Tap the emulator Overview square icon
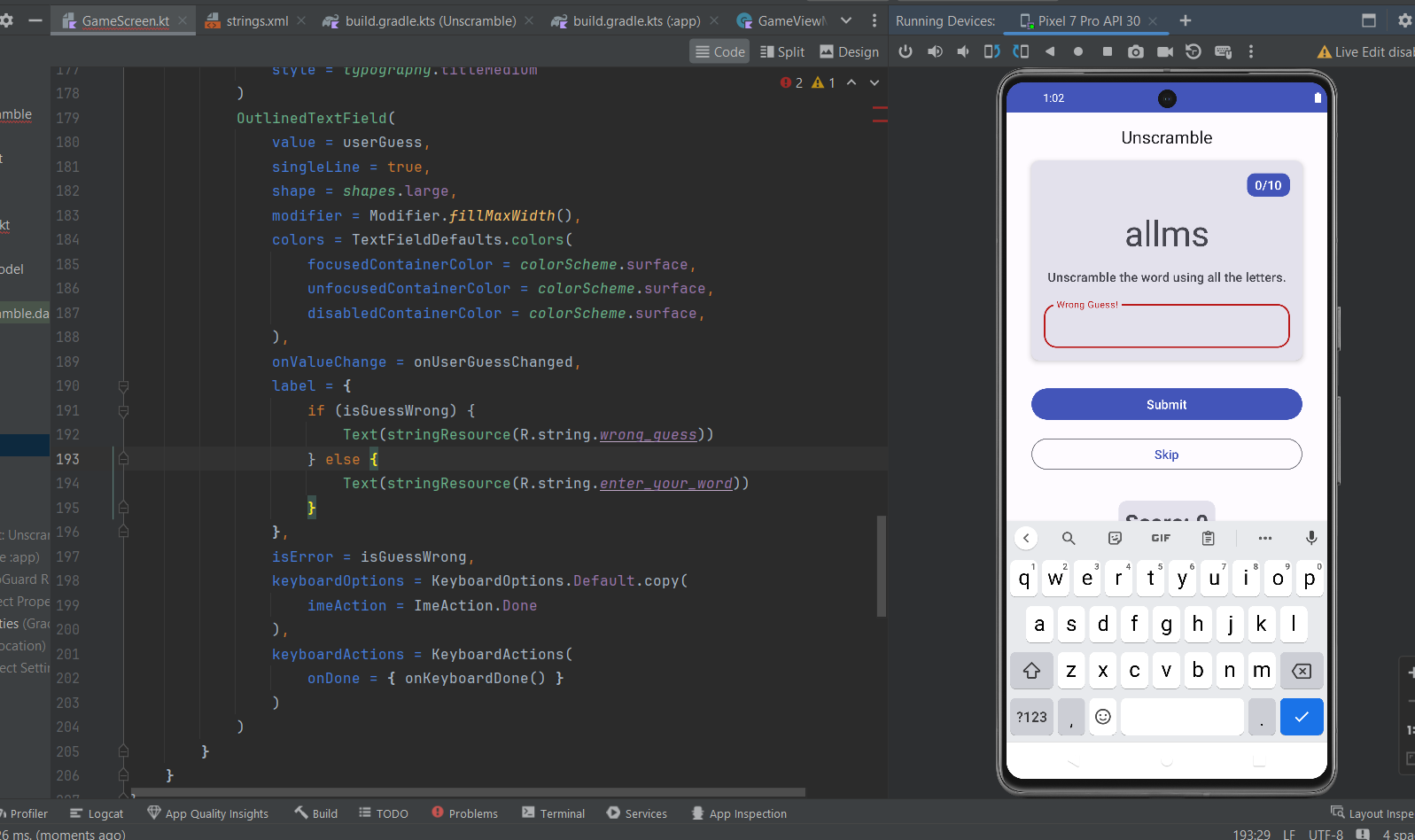The image size is (1415, 840). tap(1108, 51)
